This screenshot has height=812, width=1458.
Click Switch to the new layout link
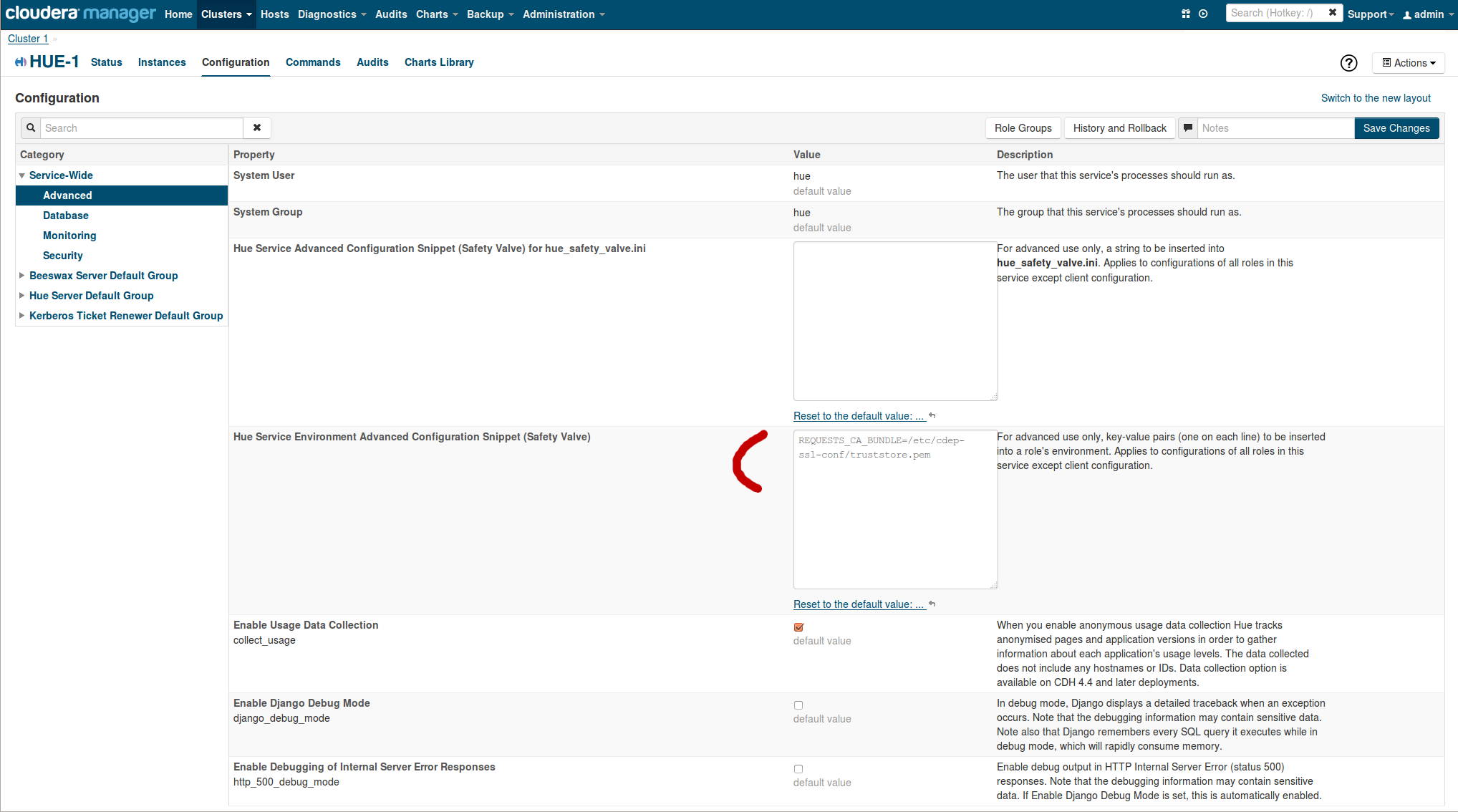tap(1375, 98)
